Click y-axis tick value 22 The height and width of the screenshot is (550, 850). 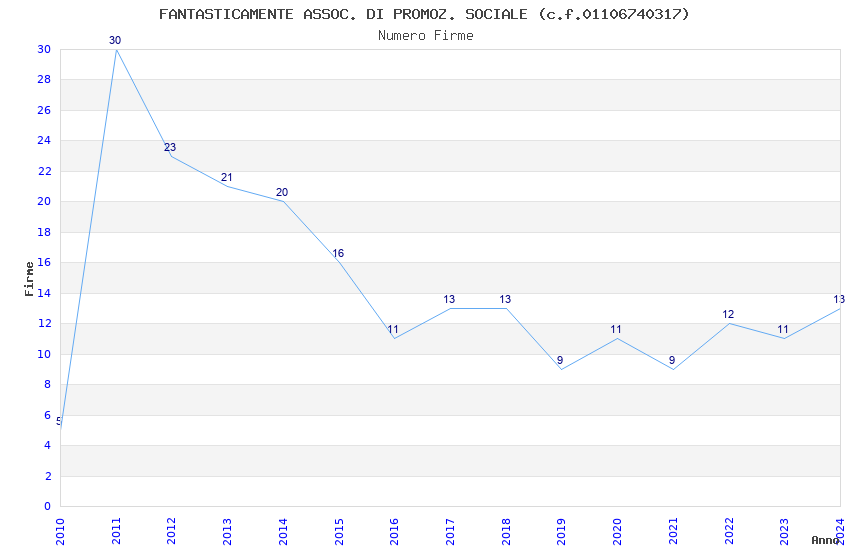tap(44, 171)
